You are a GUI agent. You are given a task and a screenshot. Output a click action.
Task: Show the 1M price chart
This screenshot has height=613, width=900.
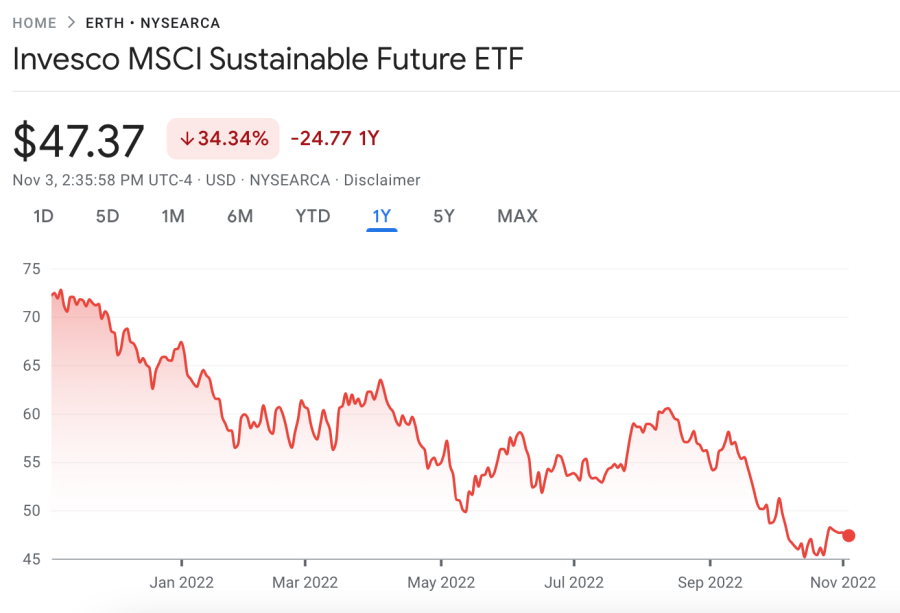pos(173,216)
